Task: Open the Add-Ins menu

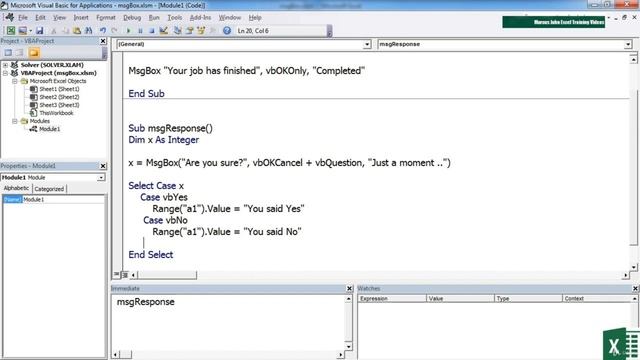Action: pyautogui.click(x=200, y=18)
